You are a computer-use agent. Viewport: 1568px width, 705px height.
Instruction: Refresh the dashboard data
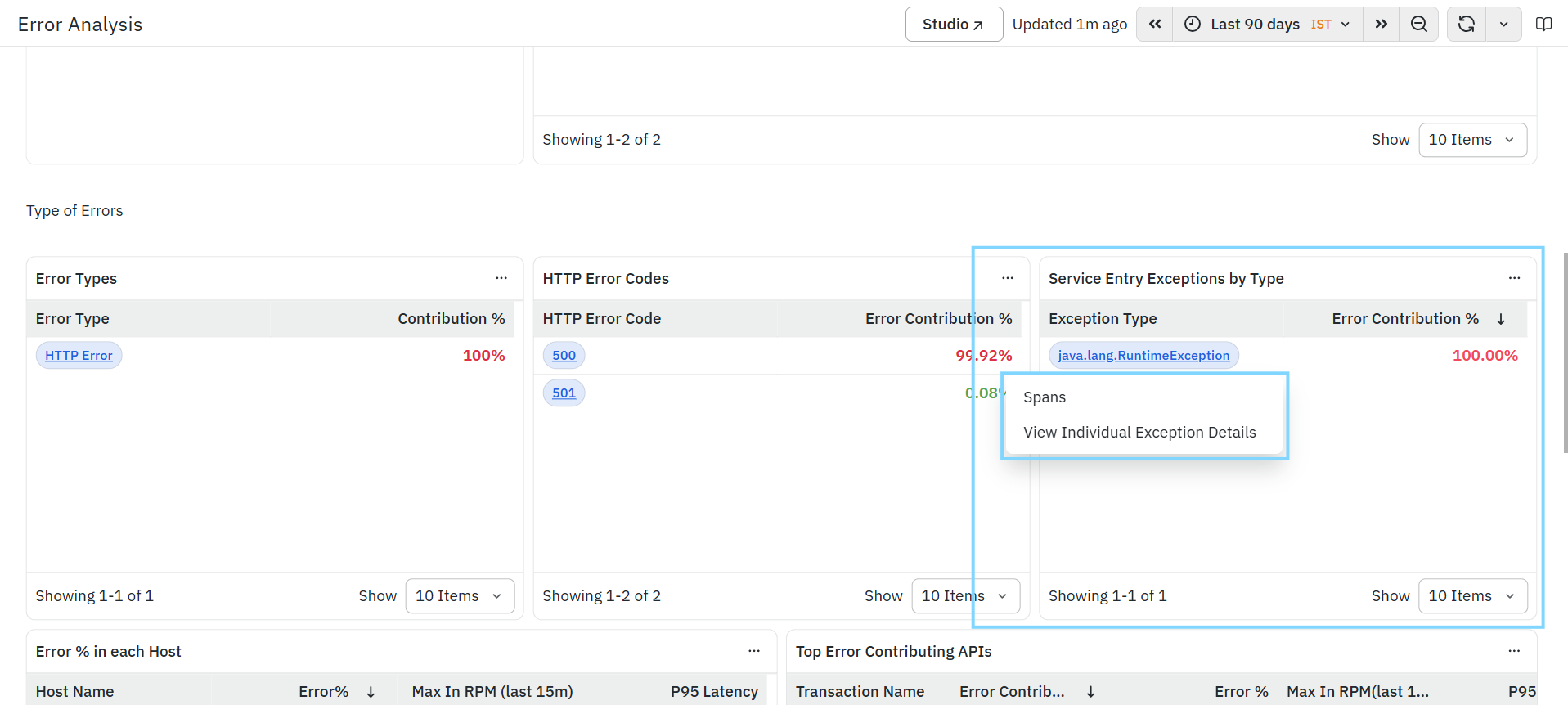[x=1467, y=25]
